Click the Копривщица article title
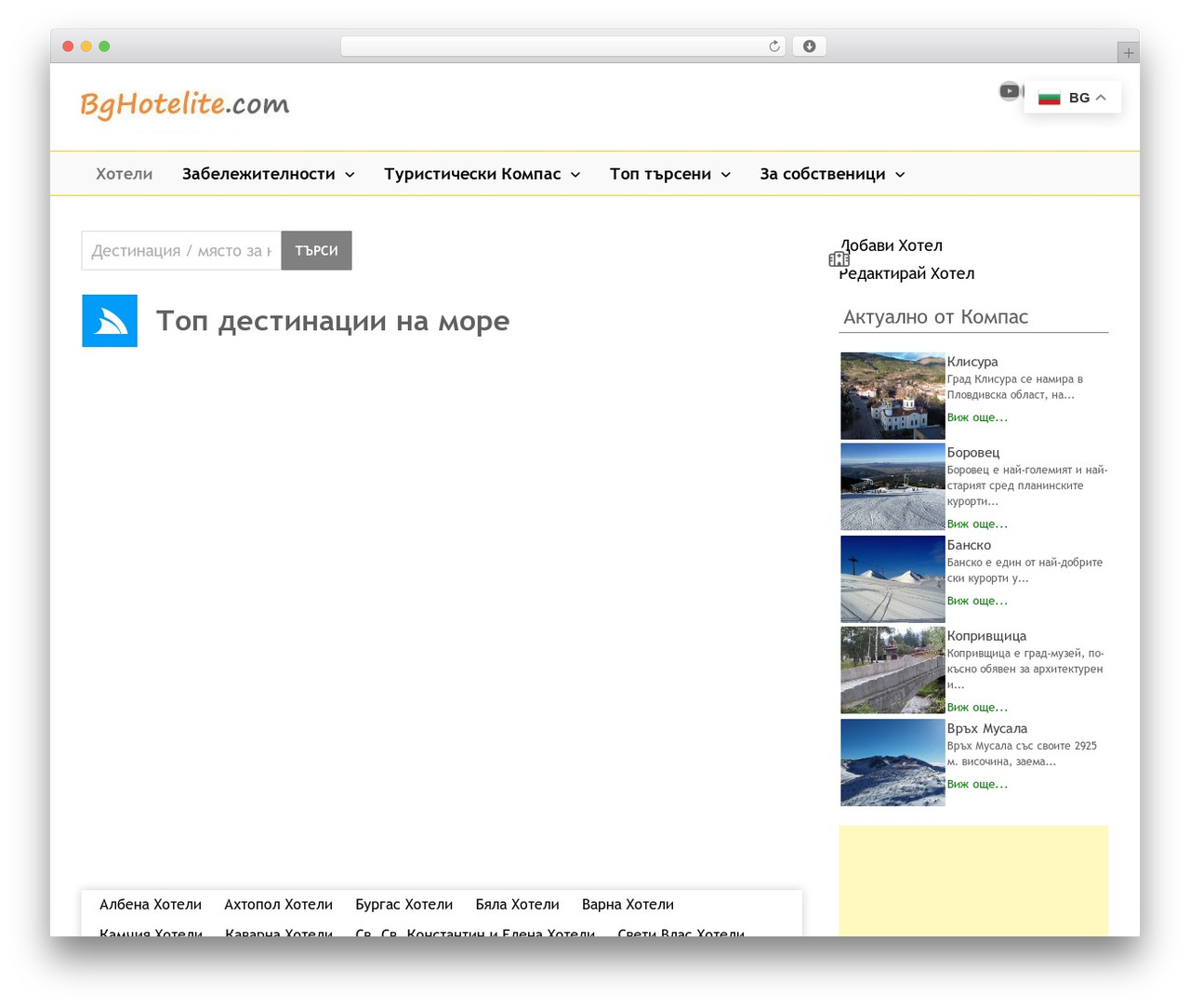 coord(986,636)
